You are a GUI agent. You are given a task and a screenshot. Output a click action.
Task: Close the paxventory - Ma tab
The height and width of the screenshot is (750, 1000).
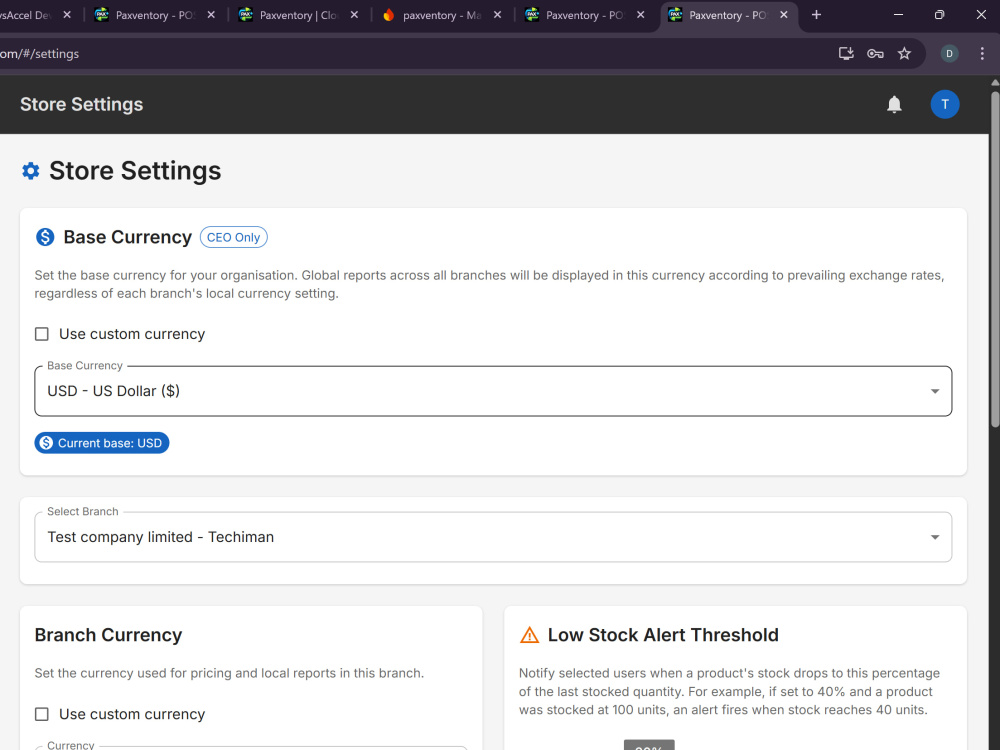(x=497, y=15)
